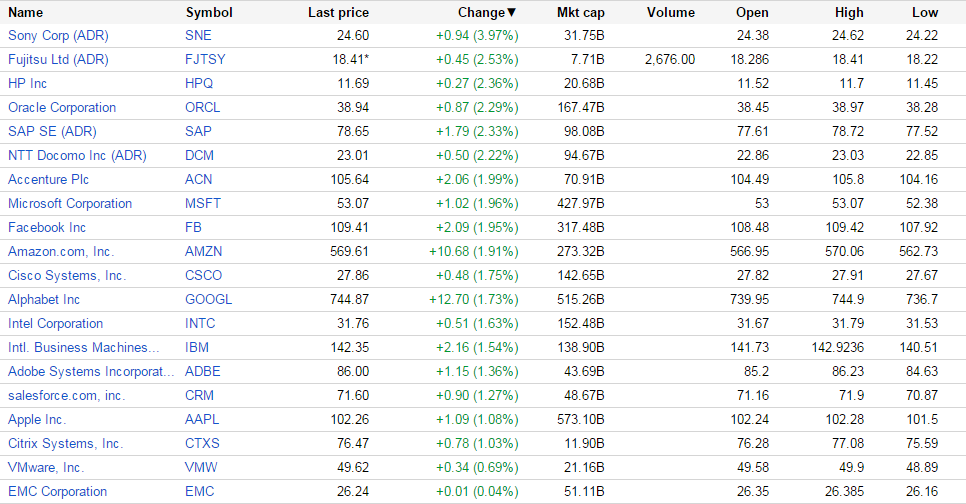Sort table by Symbol header
Screen dimensions: 966x504
[x=209, y=13]
